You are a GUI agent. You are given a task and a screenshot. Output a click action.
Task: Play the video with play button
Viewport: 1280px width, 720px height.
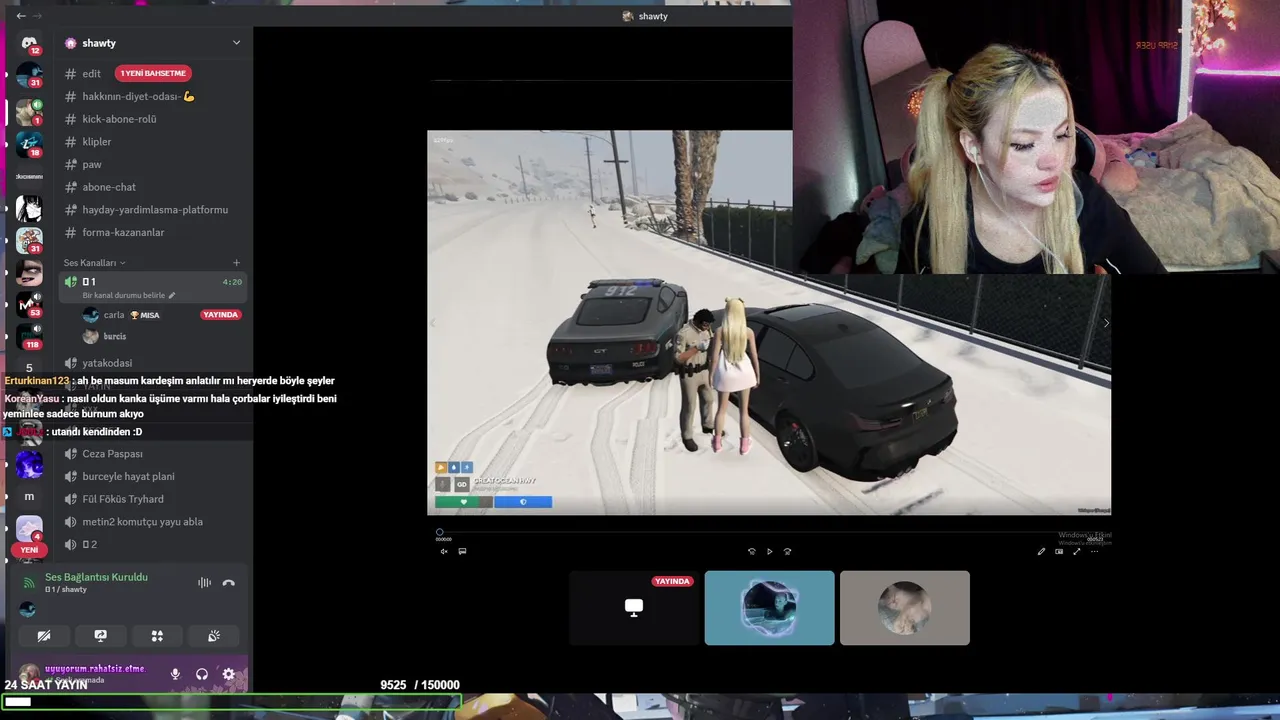pos(769,551)
